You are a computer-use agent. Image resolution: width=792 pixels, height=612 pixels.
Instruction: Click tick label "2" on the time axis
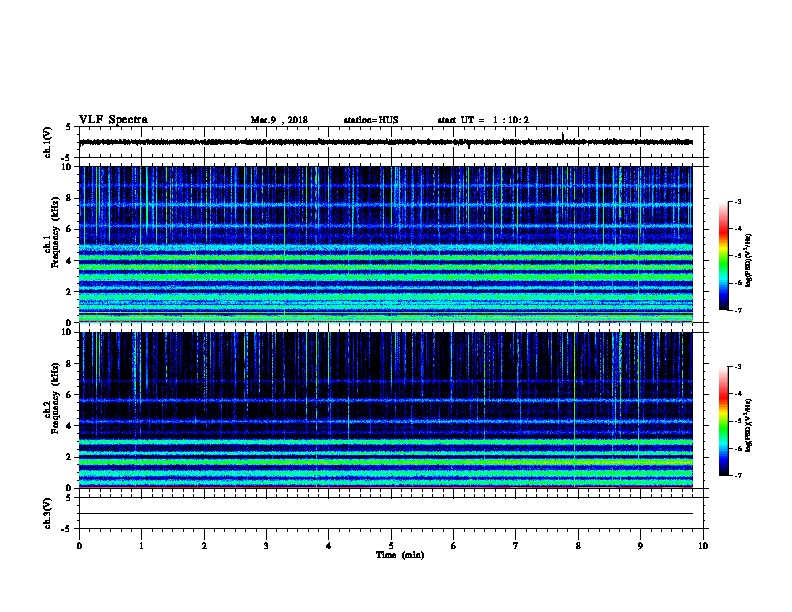pyautogui.click(x=204, y=546)
